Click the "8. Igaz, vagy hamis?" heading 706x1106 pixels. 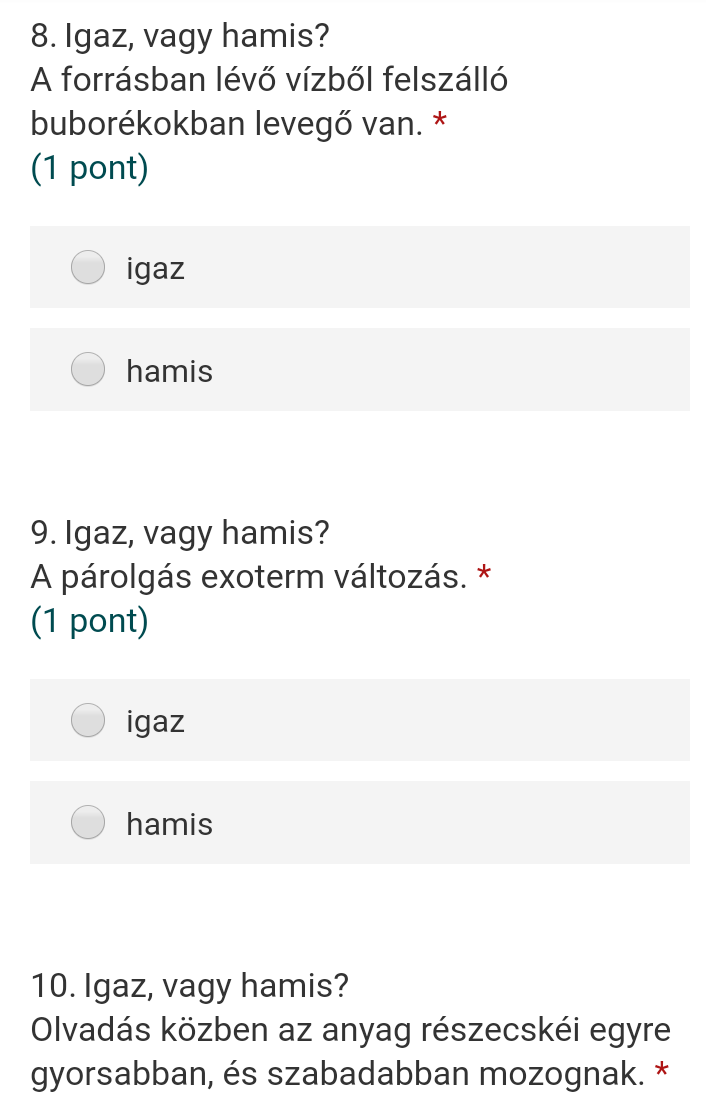pos(179,38)
